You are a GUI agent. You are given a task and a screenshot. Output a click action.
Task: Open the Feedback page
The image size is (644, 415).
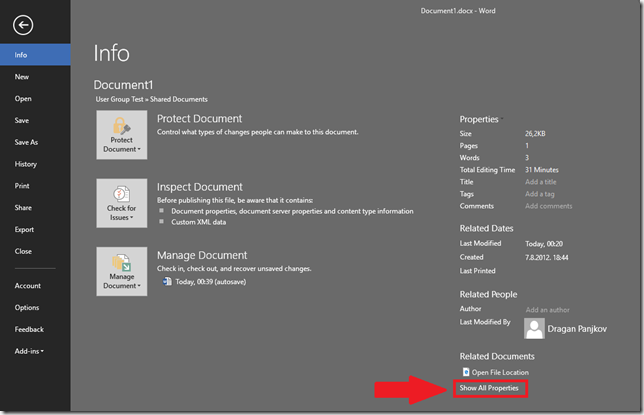point(29,329)
